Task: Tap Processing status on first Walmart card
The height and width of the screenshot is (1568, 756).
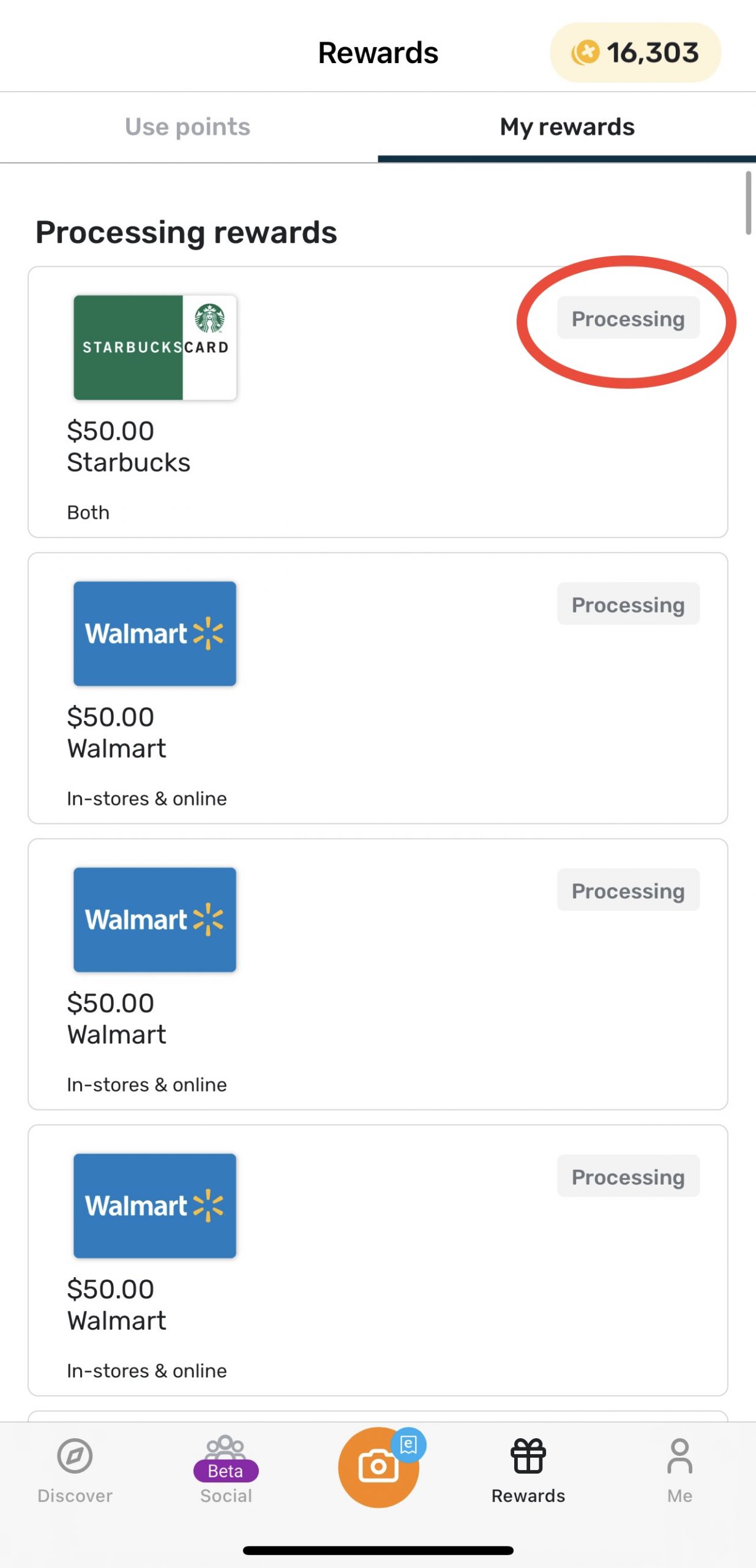Action: click(x=628, y=604)
